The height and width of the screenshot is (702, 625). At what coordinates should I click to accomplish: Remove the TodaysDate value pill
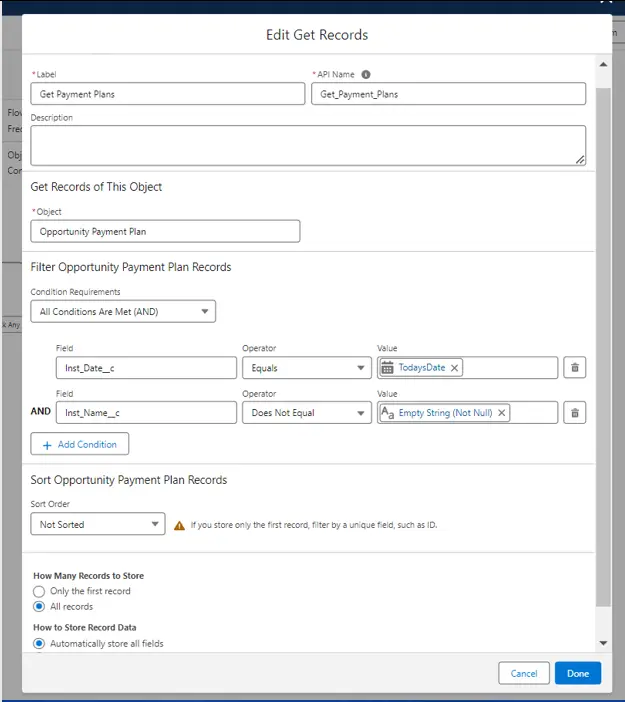point(454,368)
